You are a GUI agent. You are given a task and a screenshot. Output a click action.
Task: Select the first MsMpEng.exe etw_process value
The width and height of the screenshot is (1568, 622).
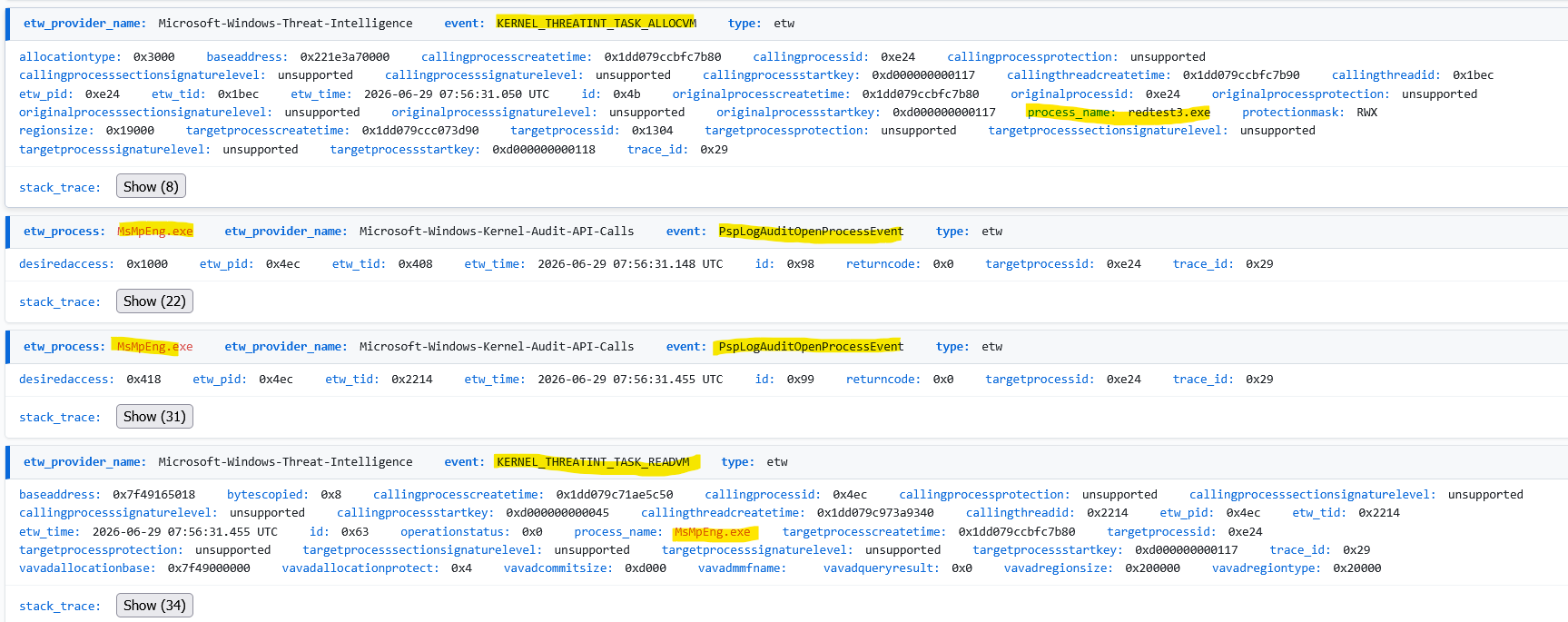tap(154, 231)
